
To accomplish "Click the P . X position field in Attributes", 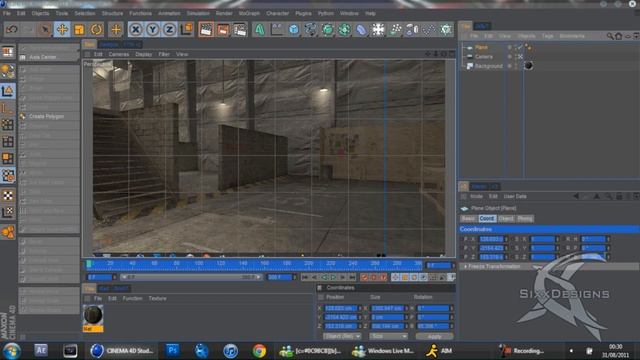I will coord(491,239).
